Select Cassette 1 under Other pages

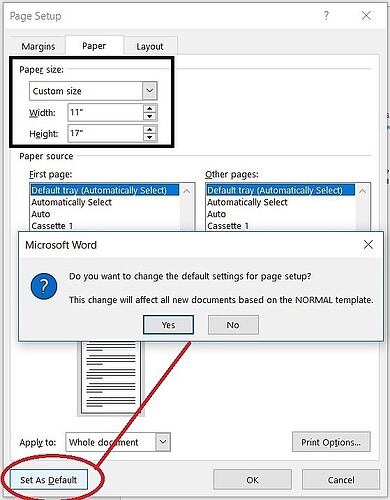pos(228,226)
